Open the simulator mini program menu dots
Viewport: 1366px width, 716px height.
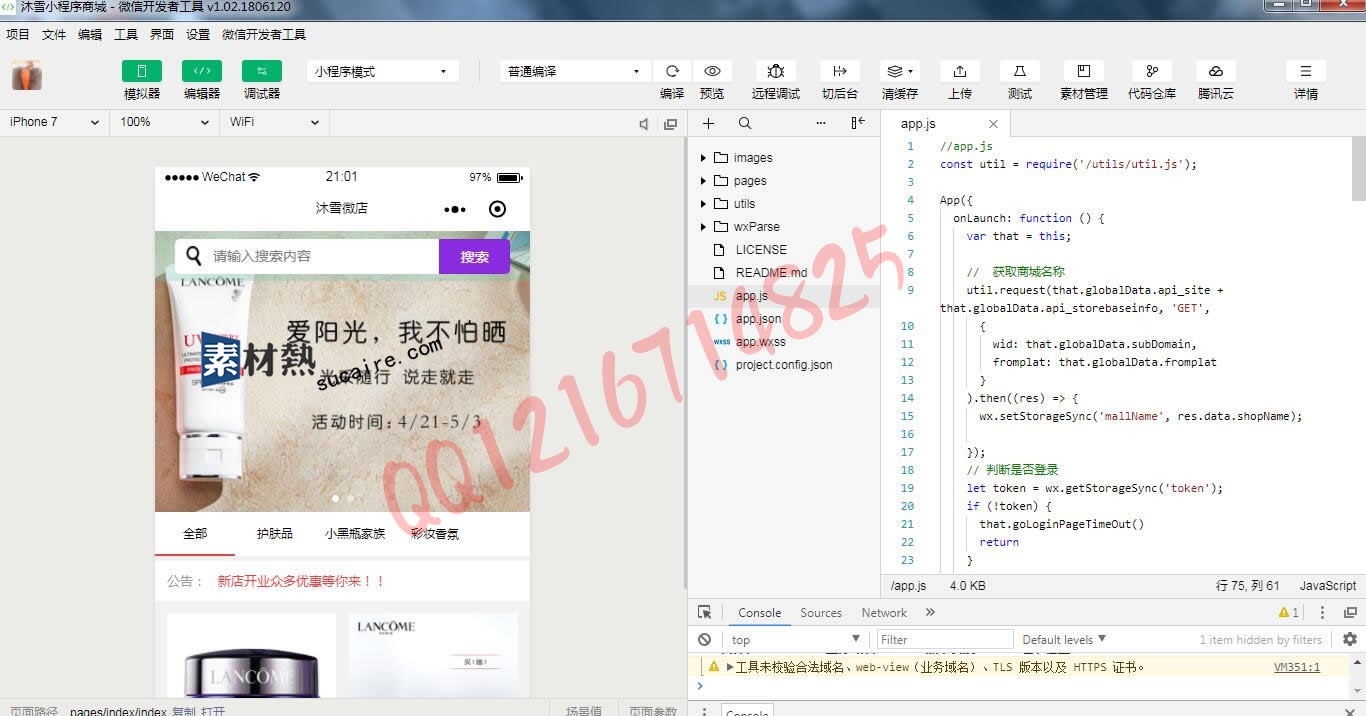tap(455, 209)
